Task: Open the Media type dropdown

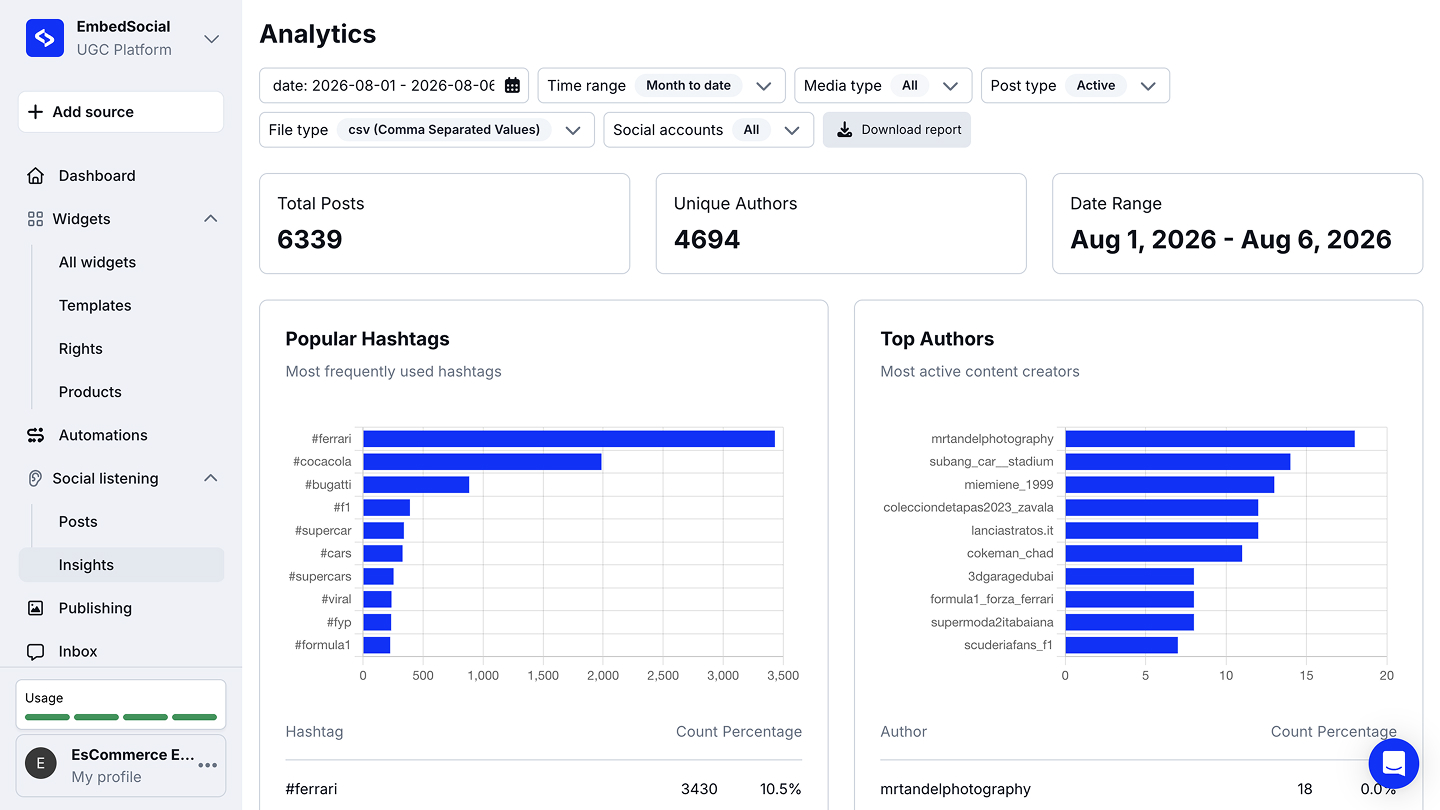Action: pyautogui.click(x=883, y=86)
